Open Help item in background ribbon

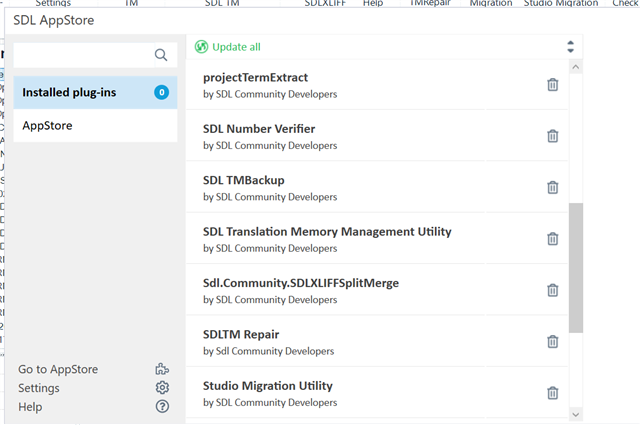point(373,3)
